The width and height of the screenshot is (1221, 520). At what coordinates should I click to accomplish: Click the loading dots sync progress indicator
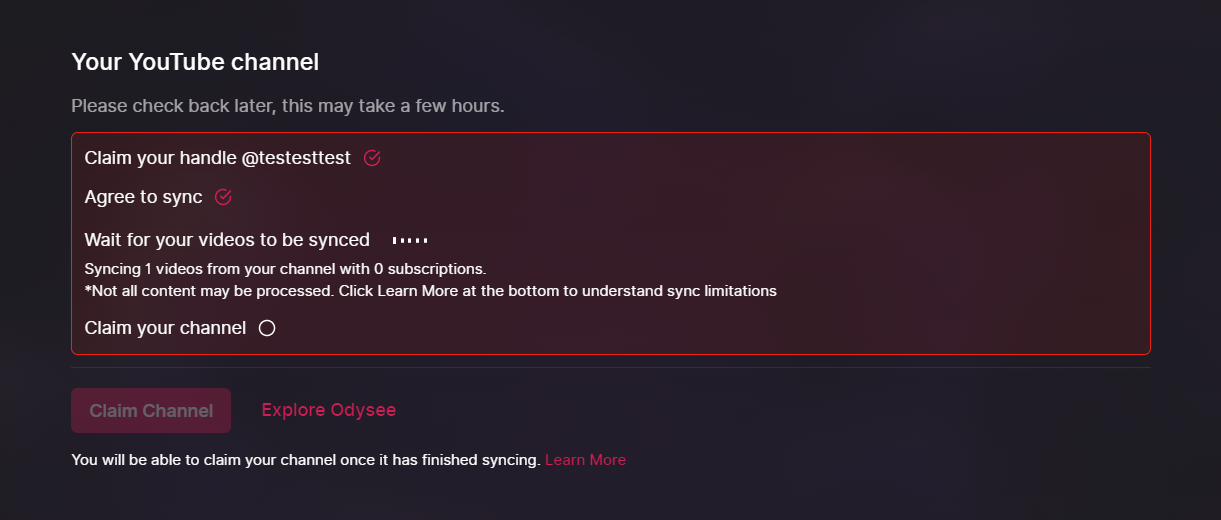410,241
